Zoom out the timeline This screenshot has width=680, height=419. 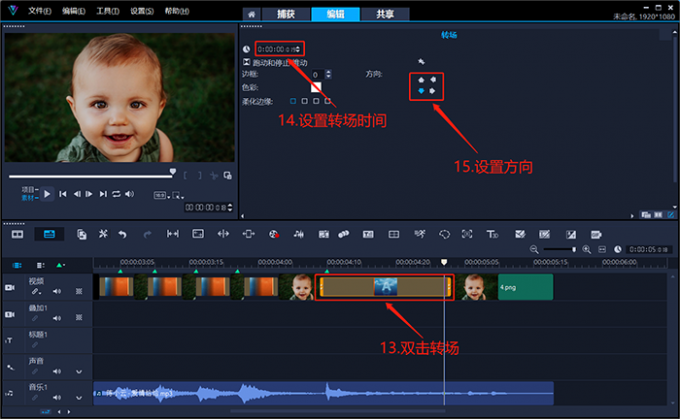coord(534,249)
